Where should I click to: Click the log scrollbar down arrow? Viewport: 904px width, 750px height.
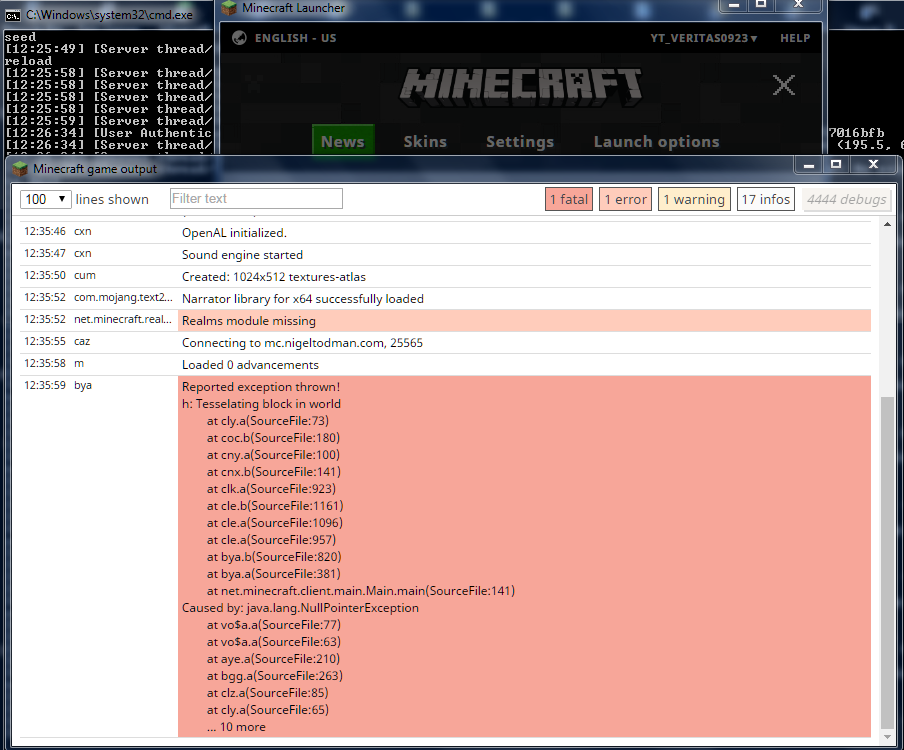tap(887, 737)
